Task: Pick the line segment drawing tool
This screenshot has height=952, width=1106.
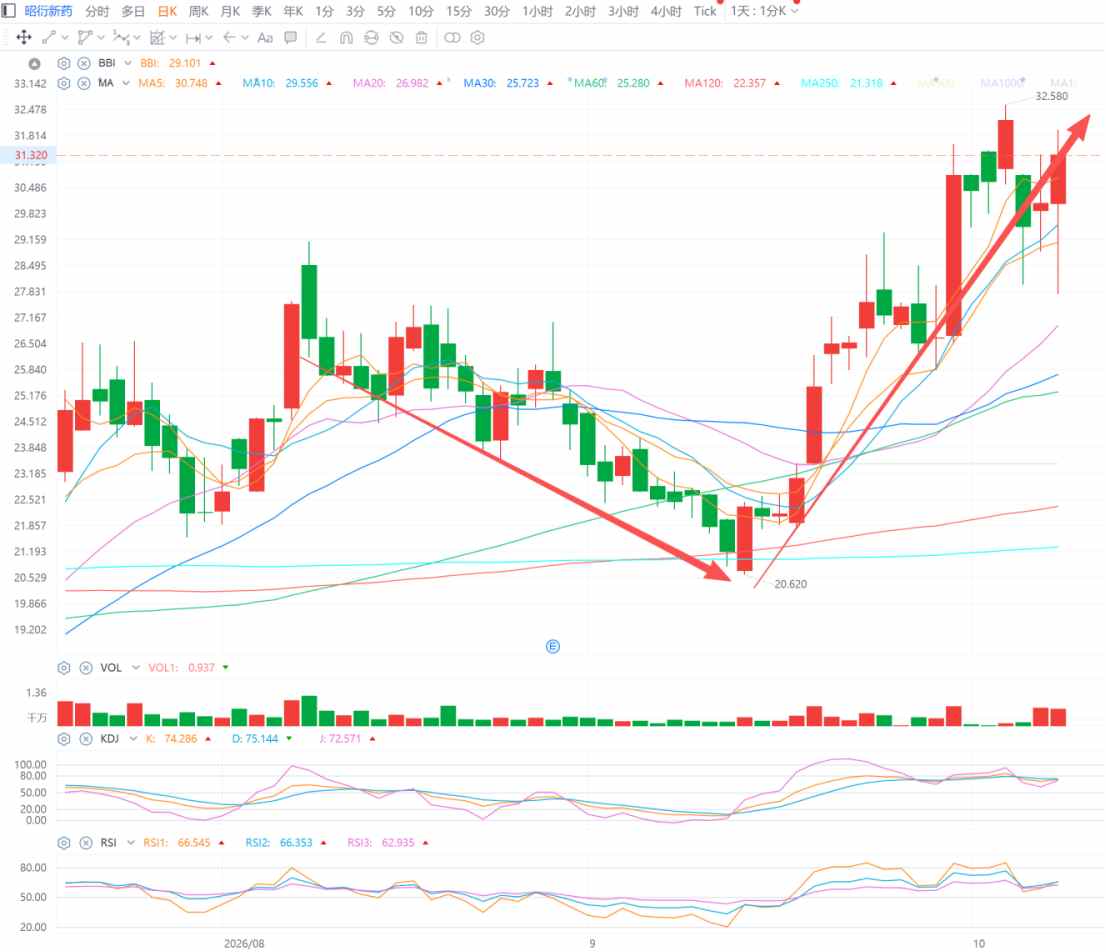Action: point(49,37)
